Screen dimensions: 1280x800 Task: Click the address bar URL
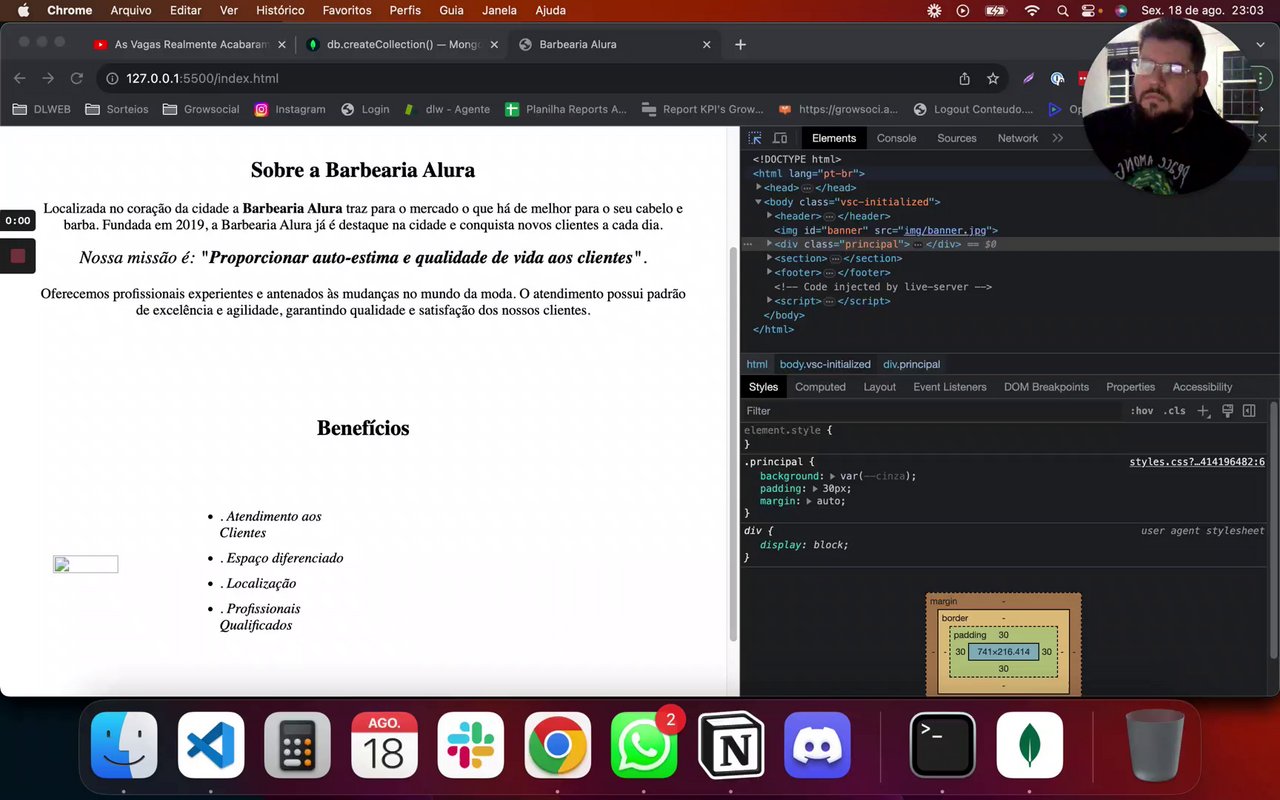202,78
